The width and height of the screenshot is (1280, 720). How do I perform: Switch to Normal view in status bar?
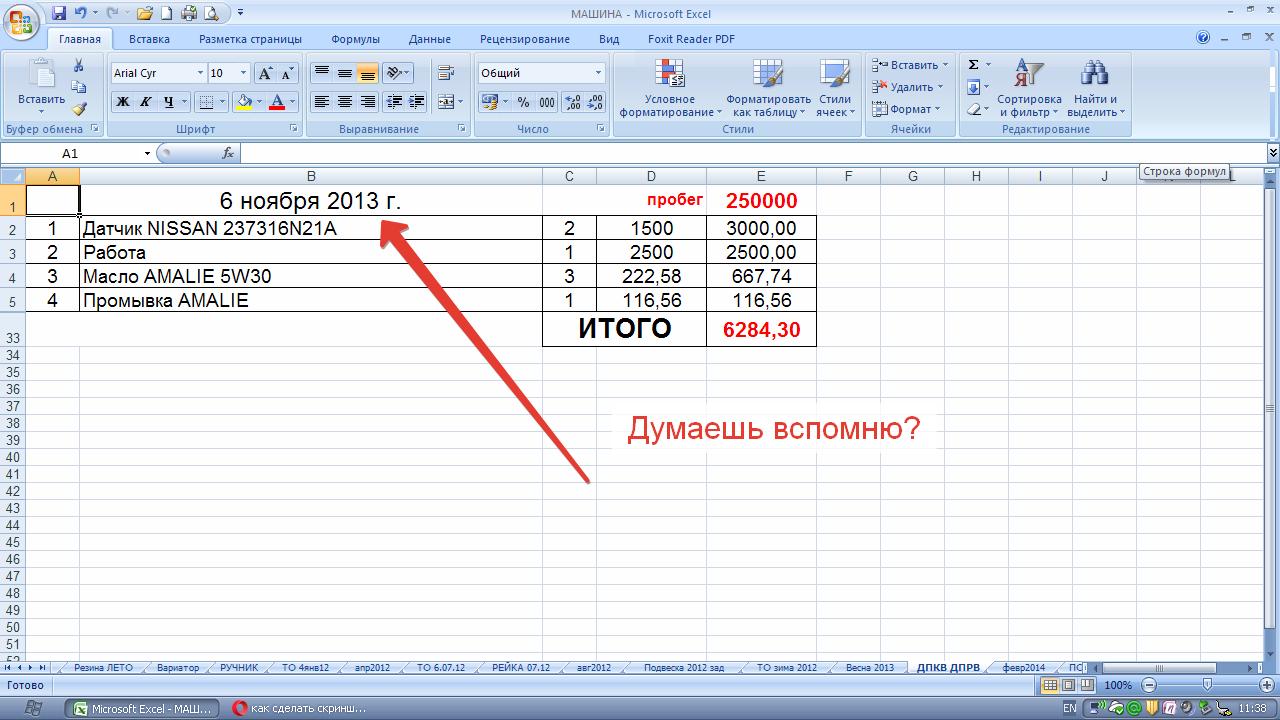click(x=1049, y=685)
